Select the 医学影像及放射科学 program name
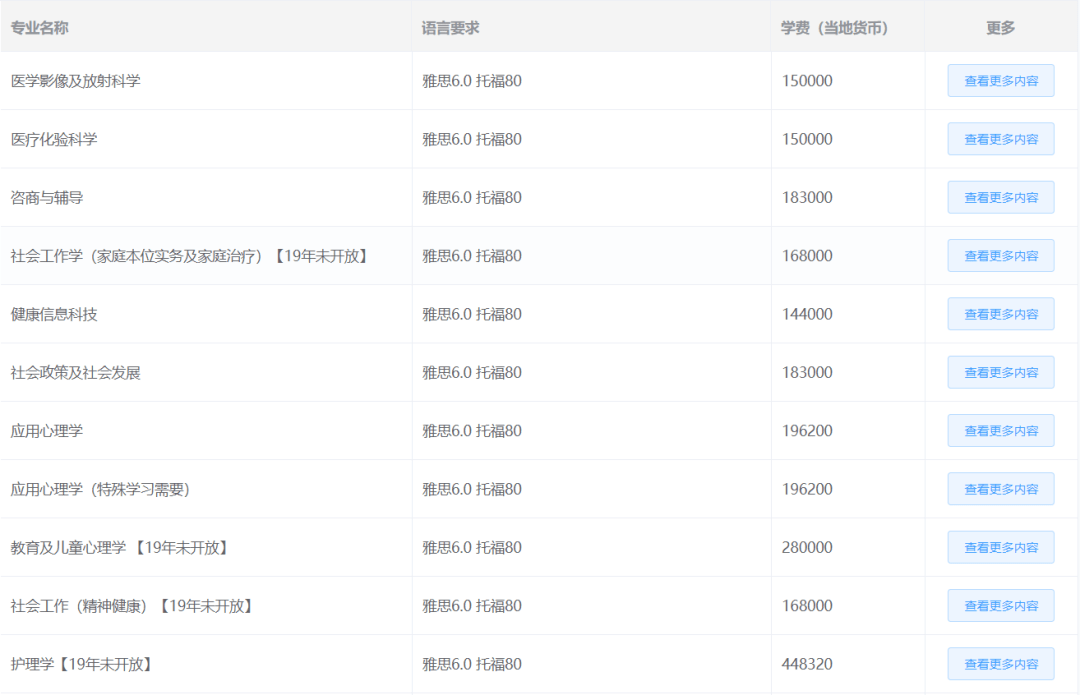Screen dimensions: 1080x695 pyautogui.click(x=76, y=81)
